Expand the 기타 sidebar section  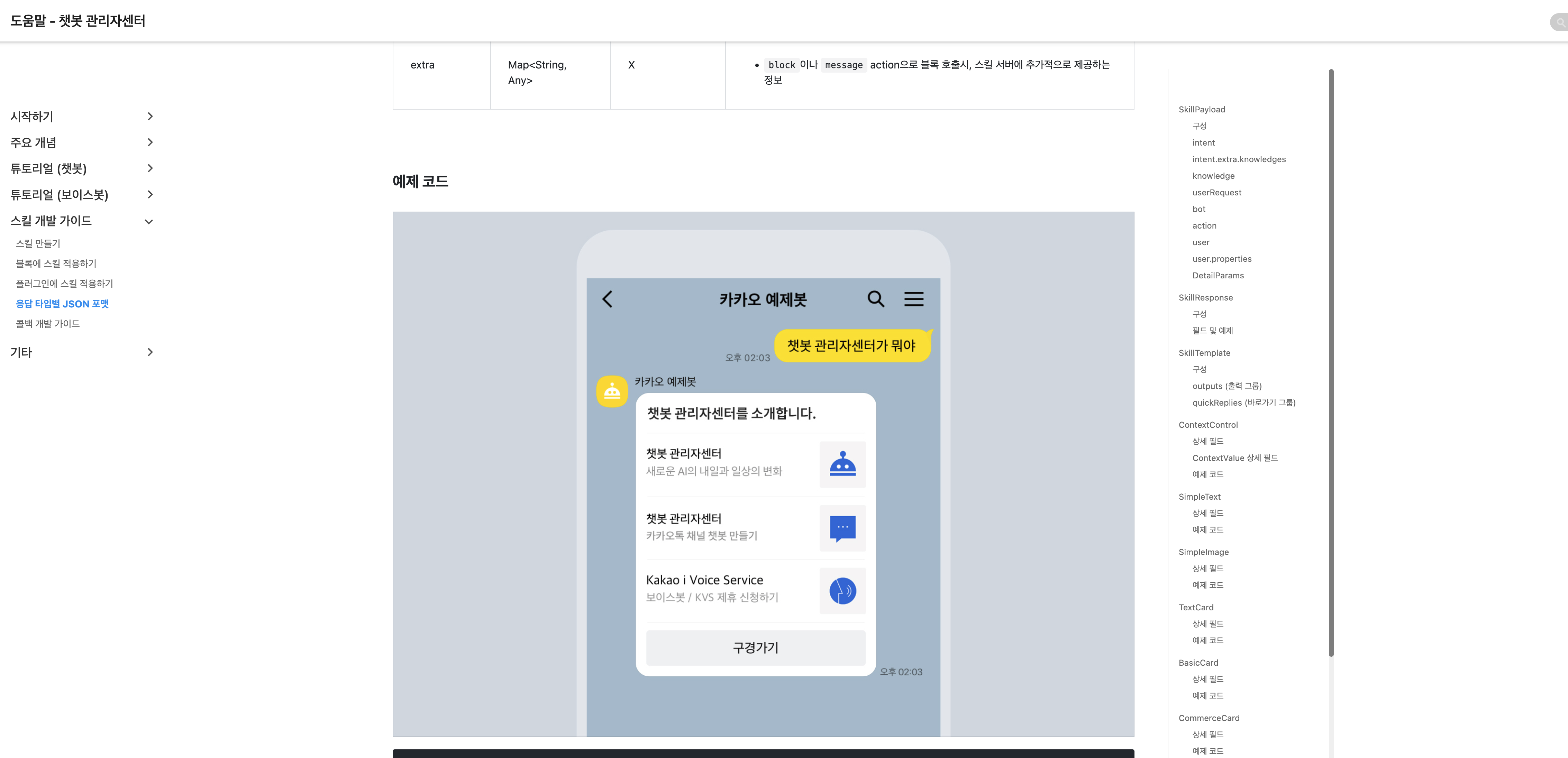point(150,352)
